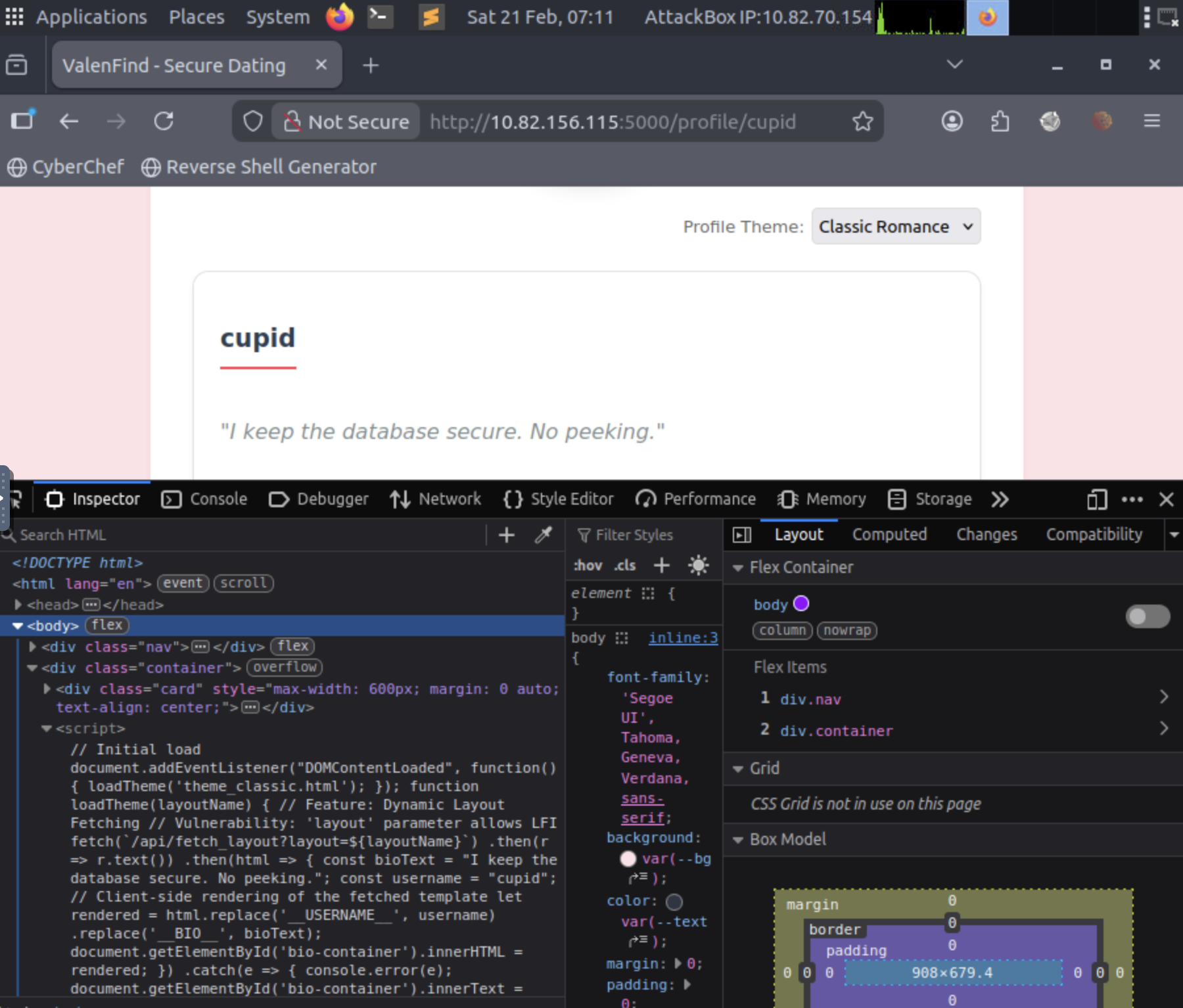The image size is (1183, 1008).
Task: Click the eyedropper color picker tool
Action: point(543,535)
